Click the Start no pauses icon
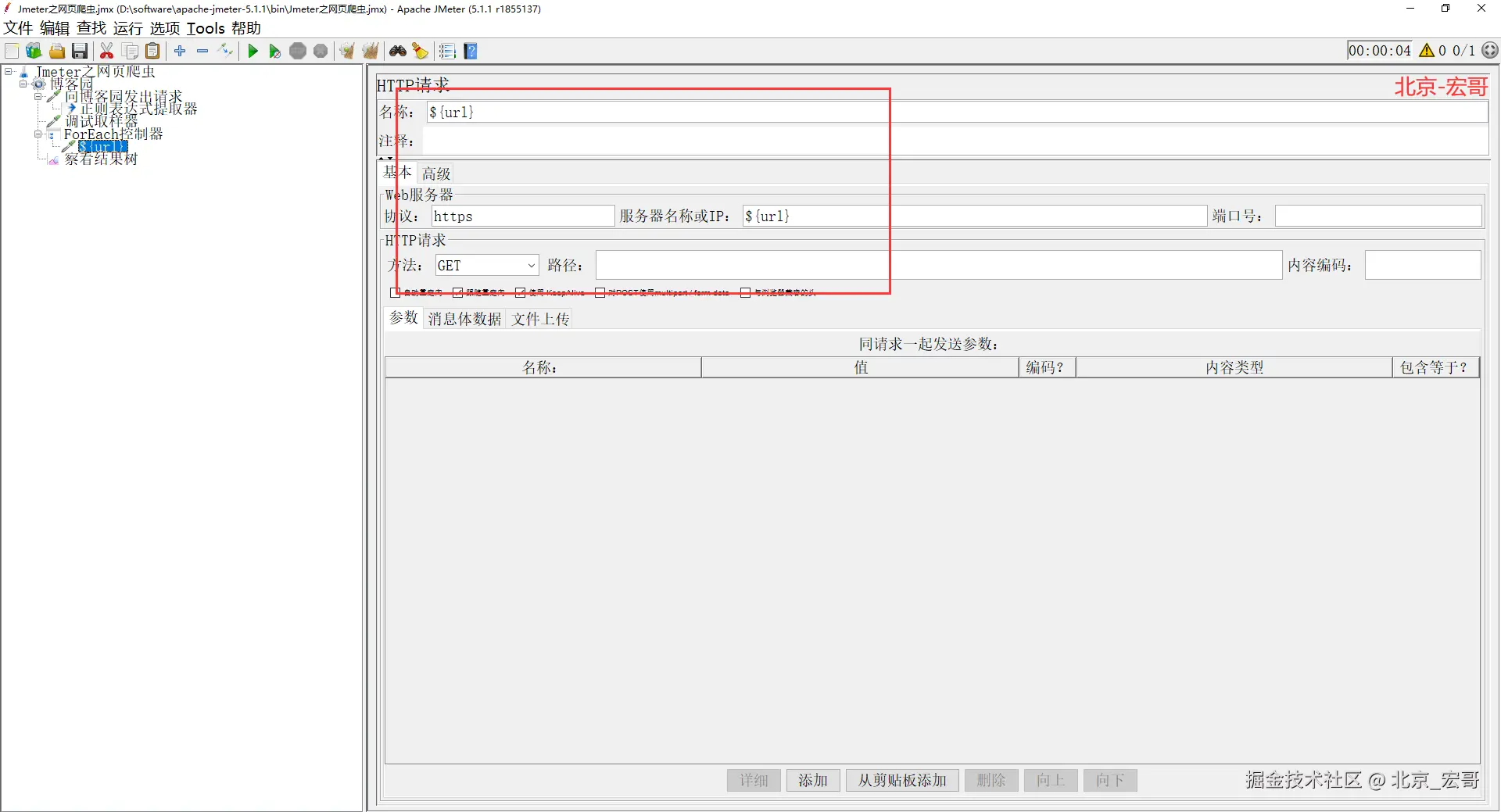Screen dimensions: 1501x812 tap(274, 51)
